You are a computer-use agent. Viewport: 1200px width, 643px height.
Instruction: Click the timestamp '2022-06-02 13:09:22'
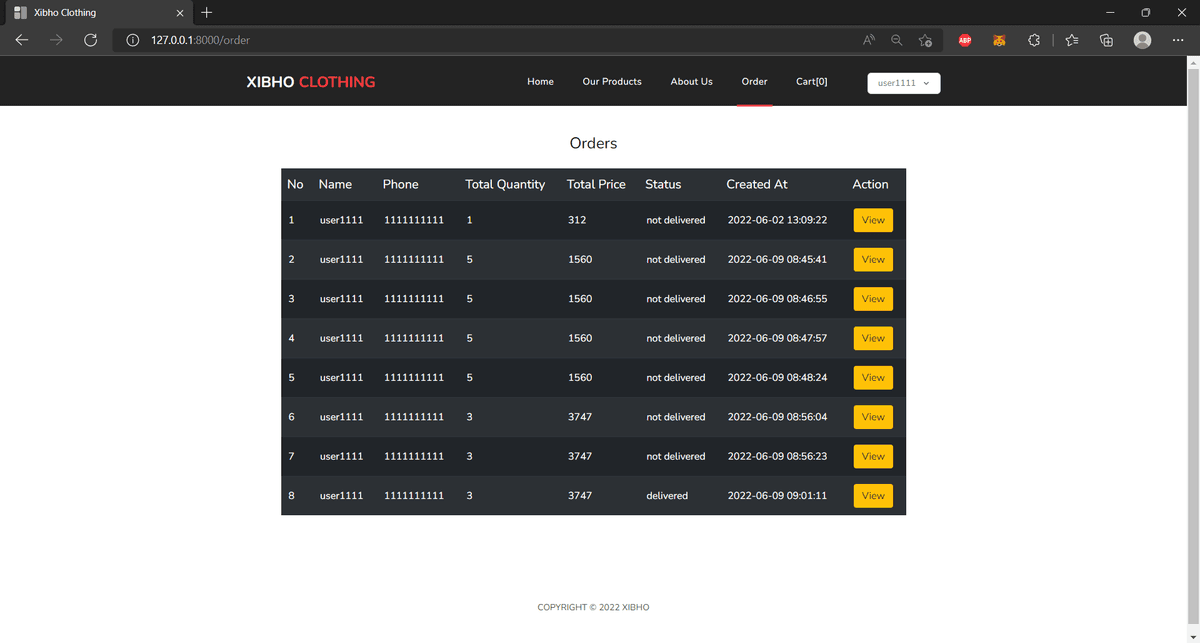[x=777, y=220]
